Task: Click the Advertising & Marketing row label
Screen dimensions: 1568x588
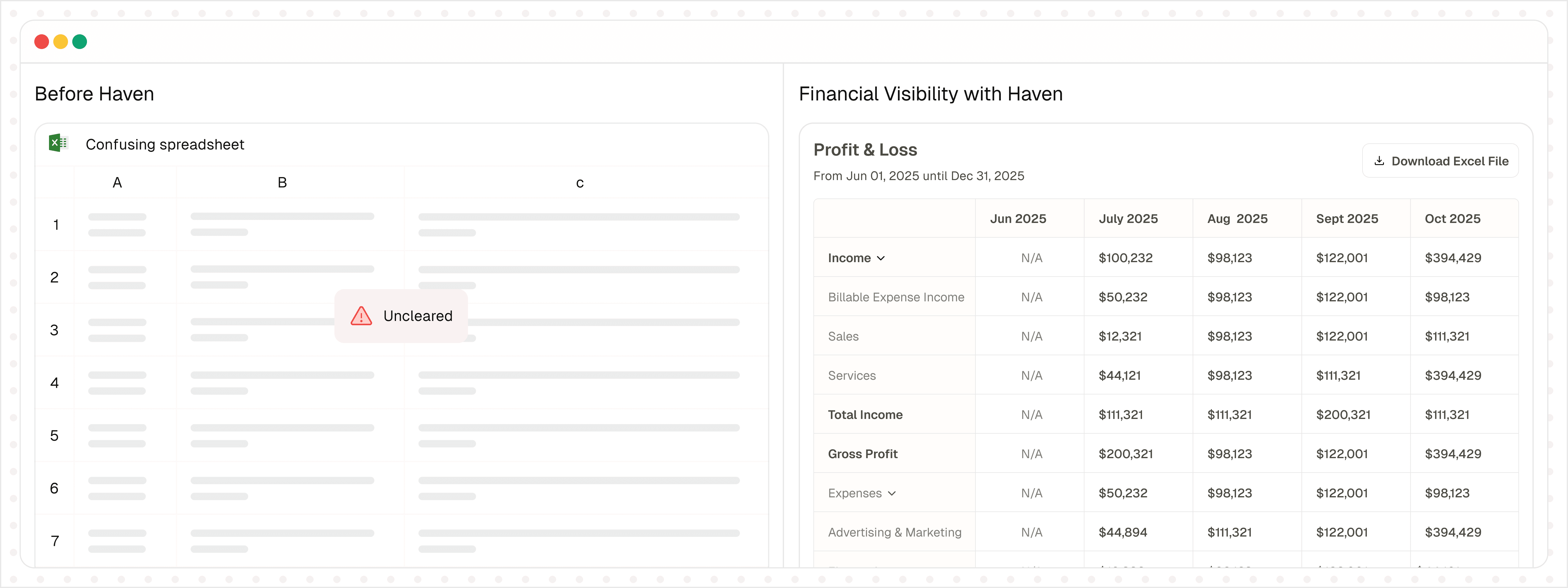Action: (x=894, y=532)
